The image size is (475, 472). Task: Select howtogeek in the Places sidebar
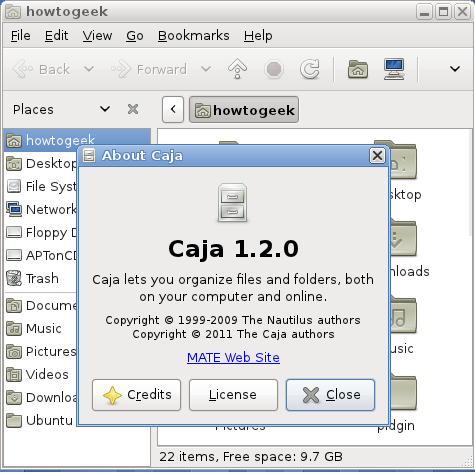click(x=77, y=140)
